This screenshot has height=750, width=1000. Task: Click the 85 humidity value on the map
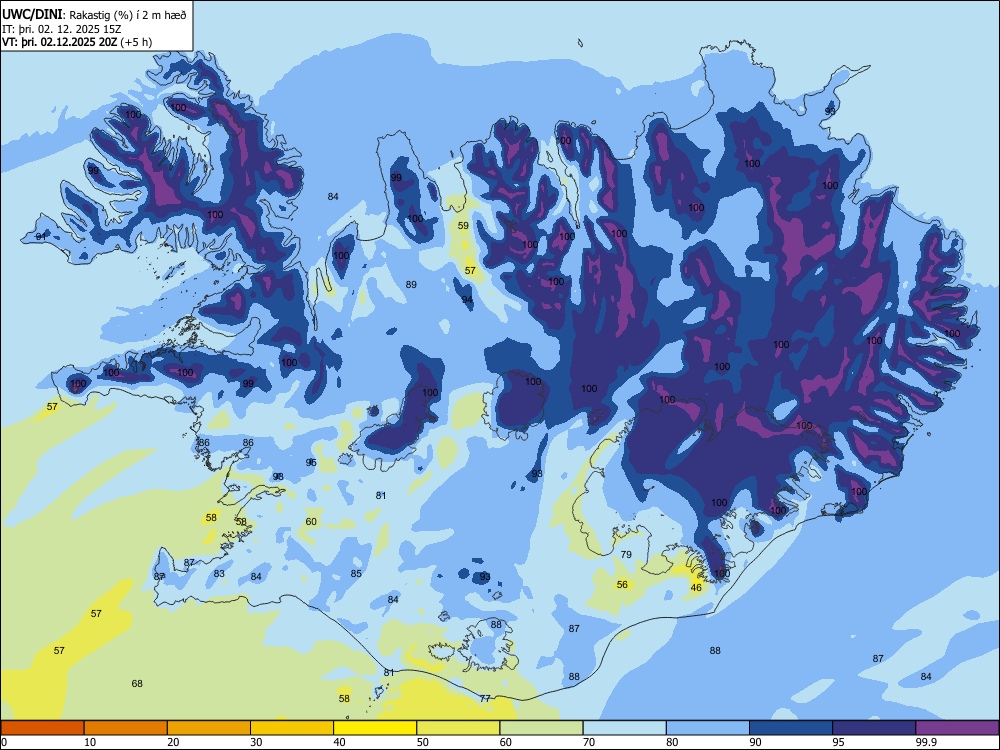(356, 573)
